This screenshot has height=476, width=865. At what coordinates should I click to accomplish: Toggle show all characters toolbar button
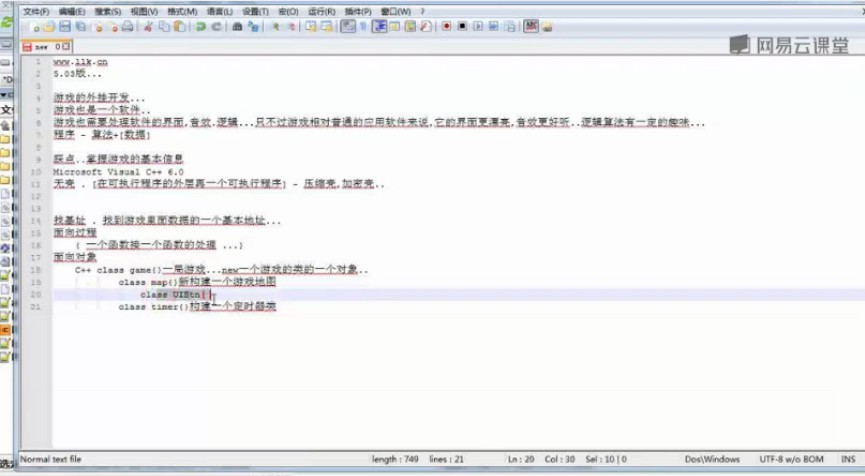(x=363, y=26)
